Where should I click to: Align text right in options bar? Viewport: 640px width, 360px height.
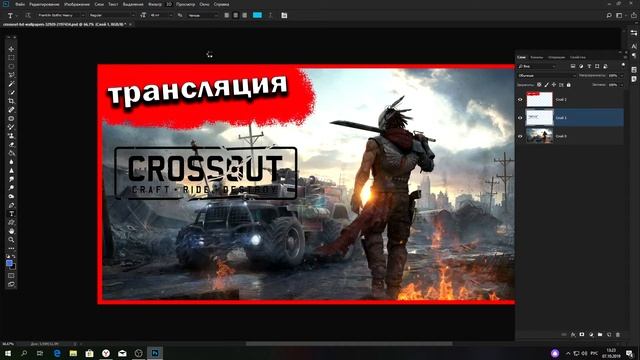(x=244, y=15)
